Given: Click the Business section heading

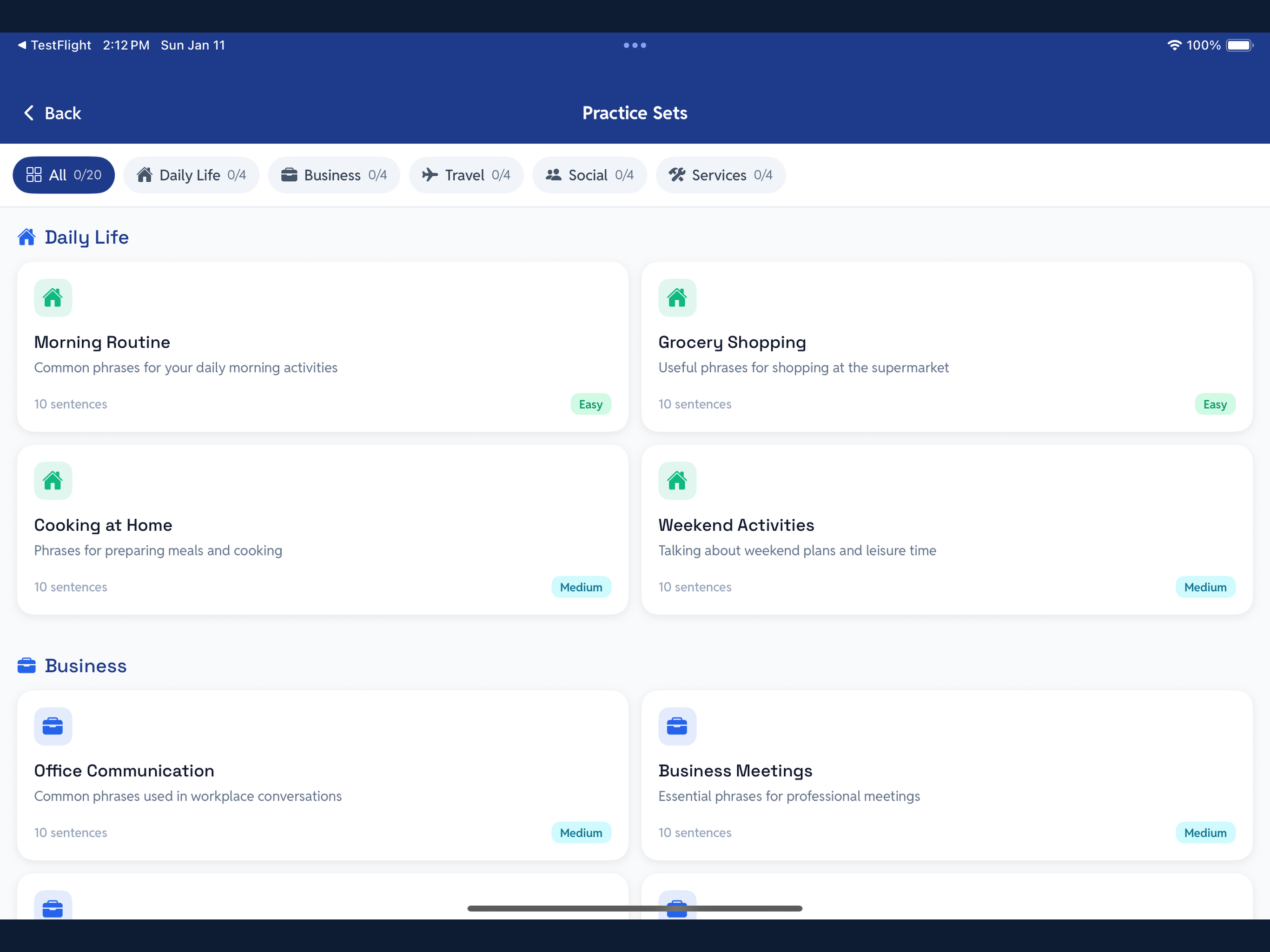Looking at the screenshot, I should [x=86, y=666].
